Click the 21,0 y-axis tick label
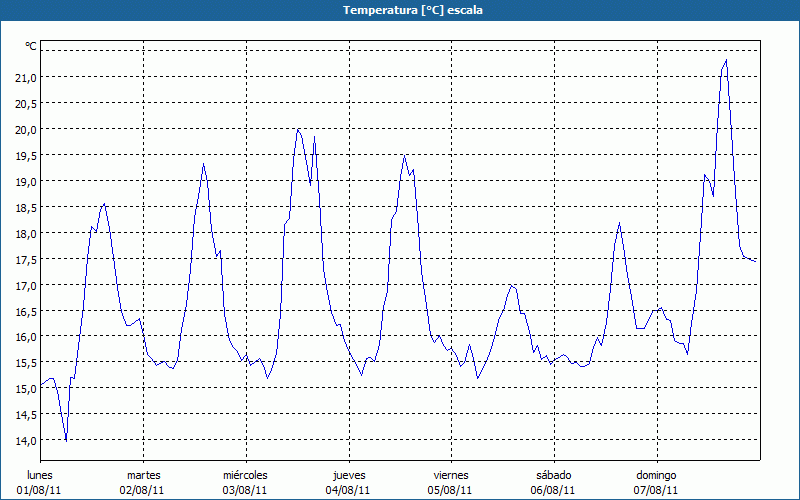 tap(25, 77)
